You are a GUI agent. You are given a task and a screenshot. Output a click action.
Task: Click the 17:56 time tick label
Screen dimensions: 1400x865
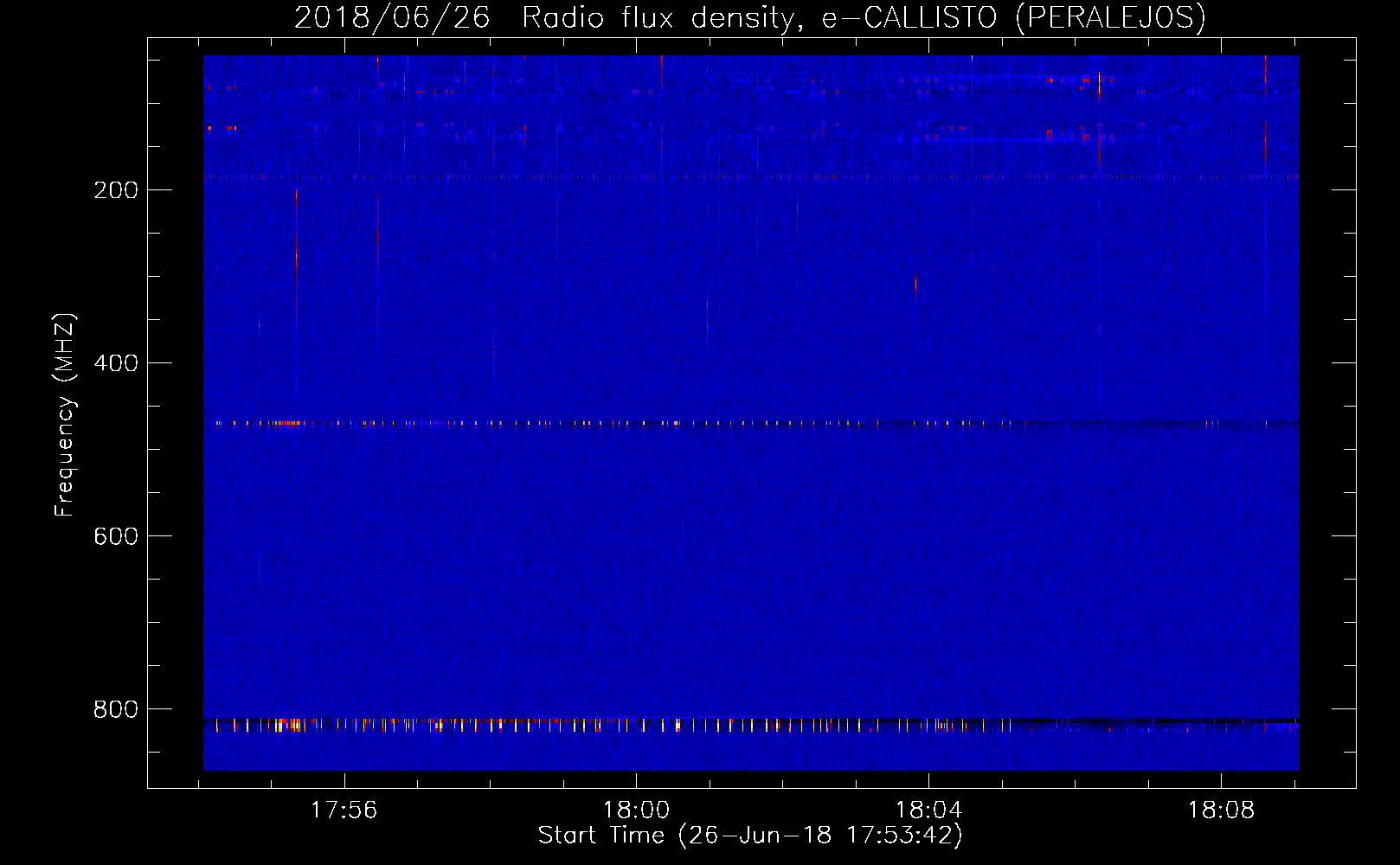pos(344,811)
